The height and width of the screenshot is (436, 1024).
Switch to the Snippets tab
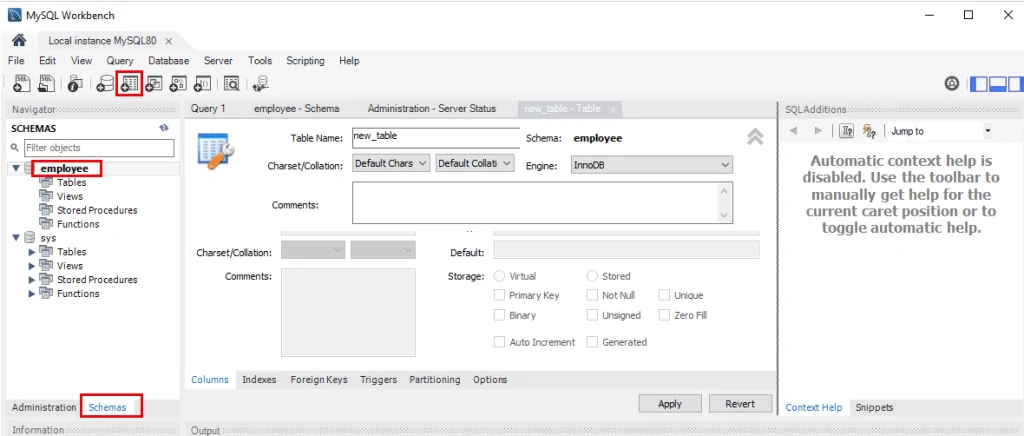click(874, 407)
